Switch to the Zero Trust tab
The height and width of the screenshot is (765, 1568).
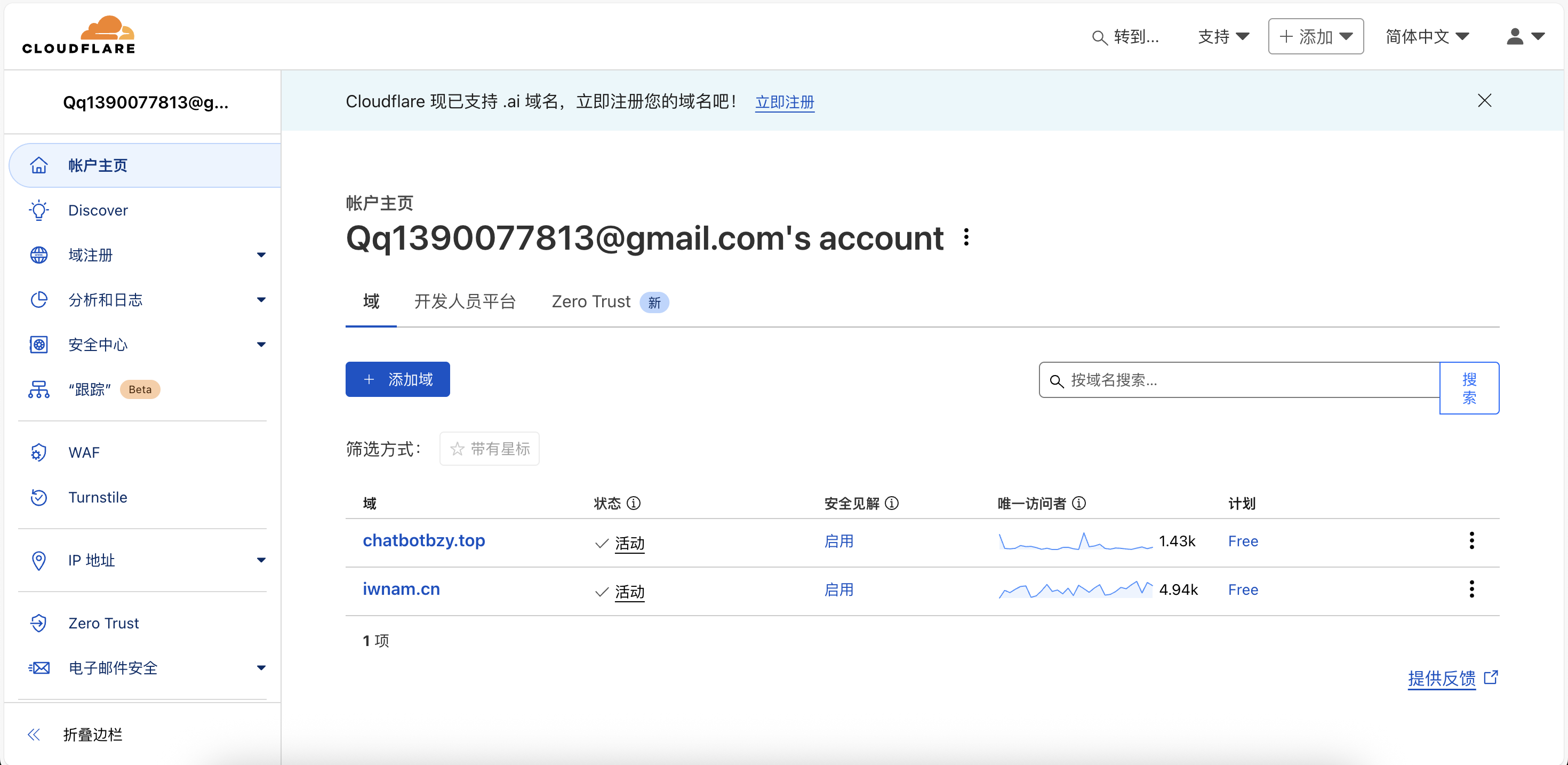610,302
